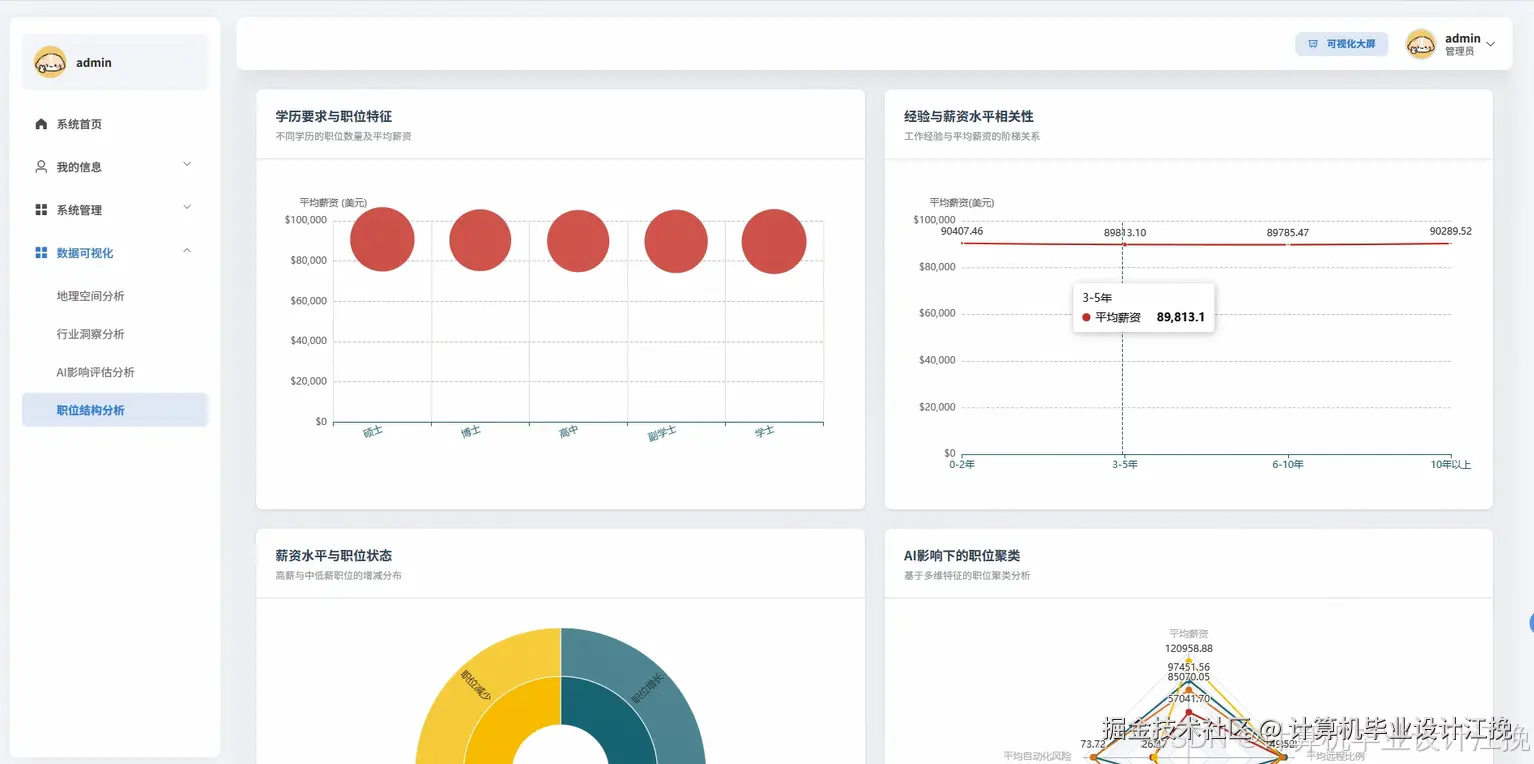
Task: Click the tooltip value 89,813.1
Action: point(1181,317)
